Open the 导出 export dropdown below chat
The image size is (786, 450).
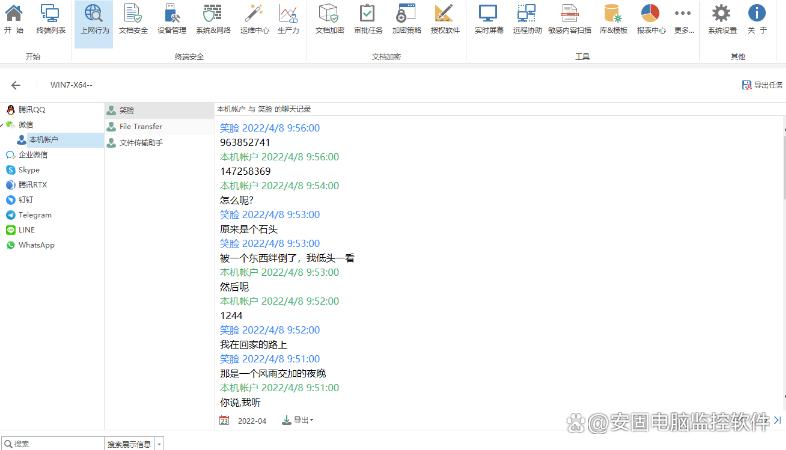click(298, 420)
